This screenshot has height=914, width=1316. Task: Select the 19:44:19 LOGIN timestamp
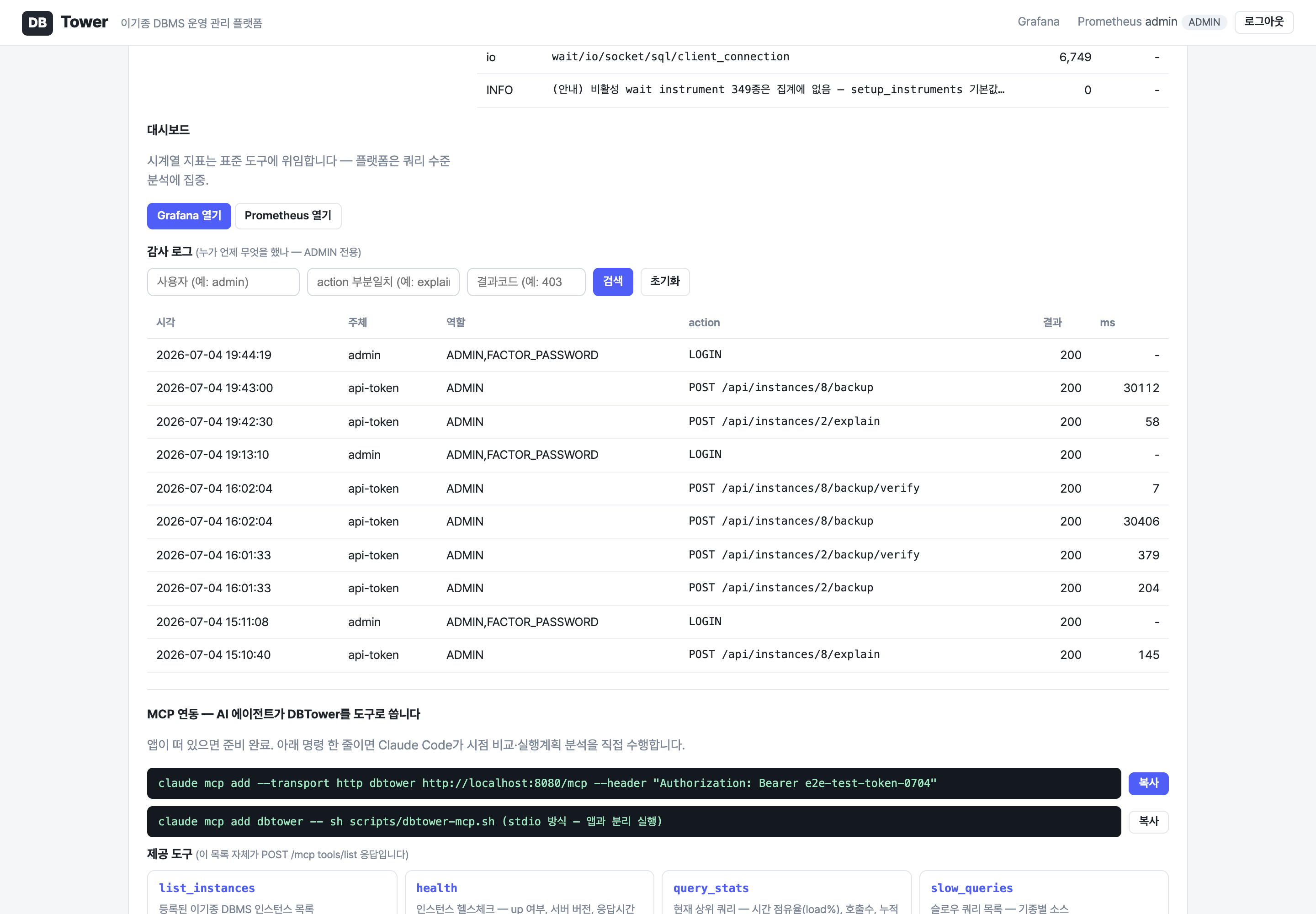213,355
